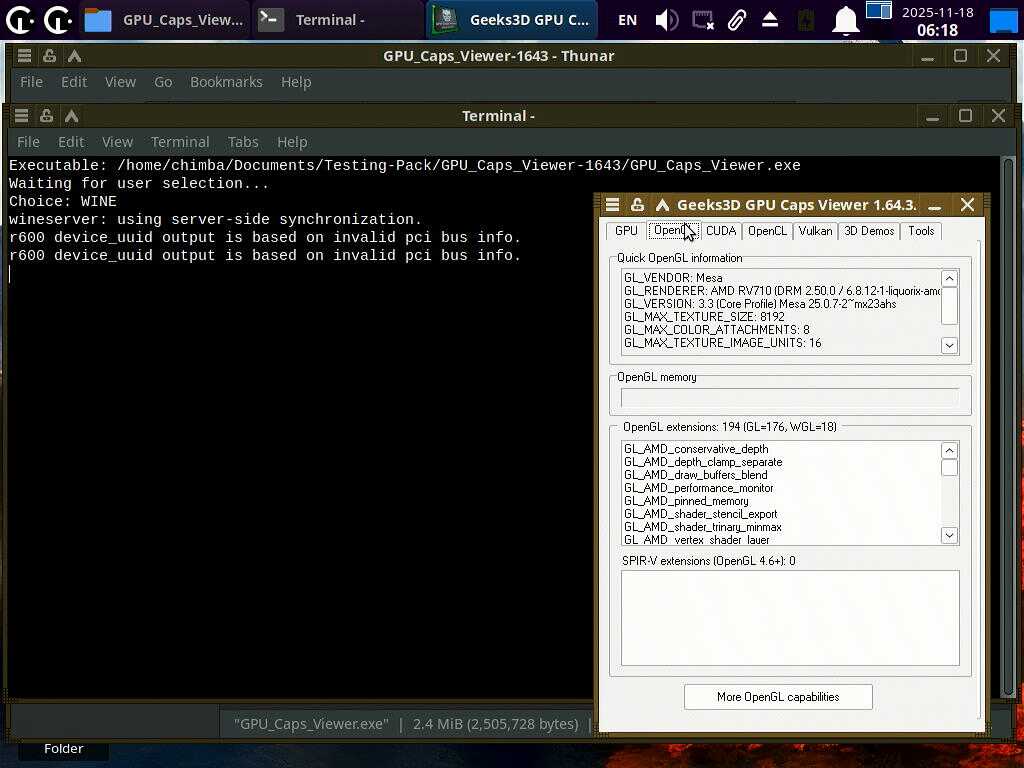Open the clock showing 06:18
Viewport: 1024px width, 768px height.
(937, 22)
